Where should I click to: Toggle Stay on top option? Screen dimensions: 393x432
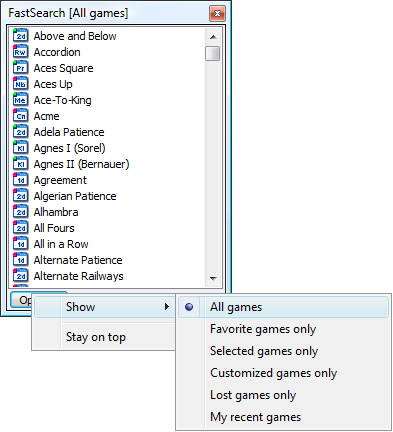point(105,337)
